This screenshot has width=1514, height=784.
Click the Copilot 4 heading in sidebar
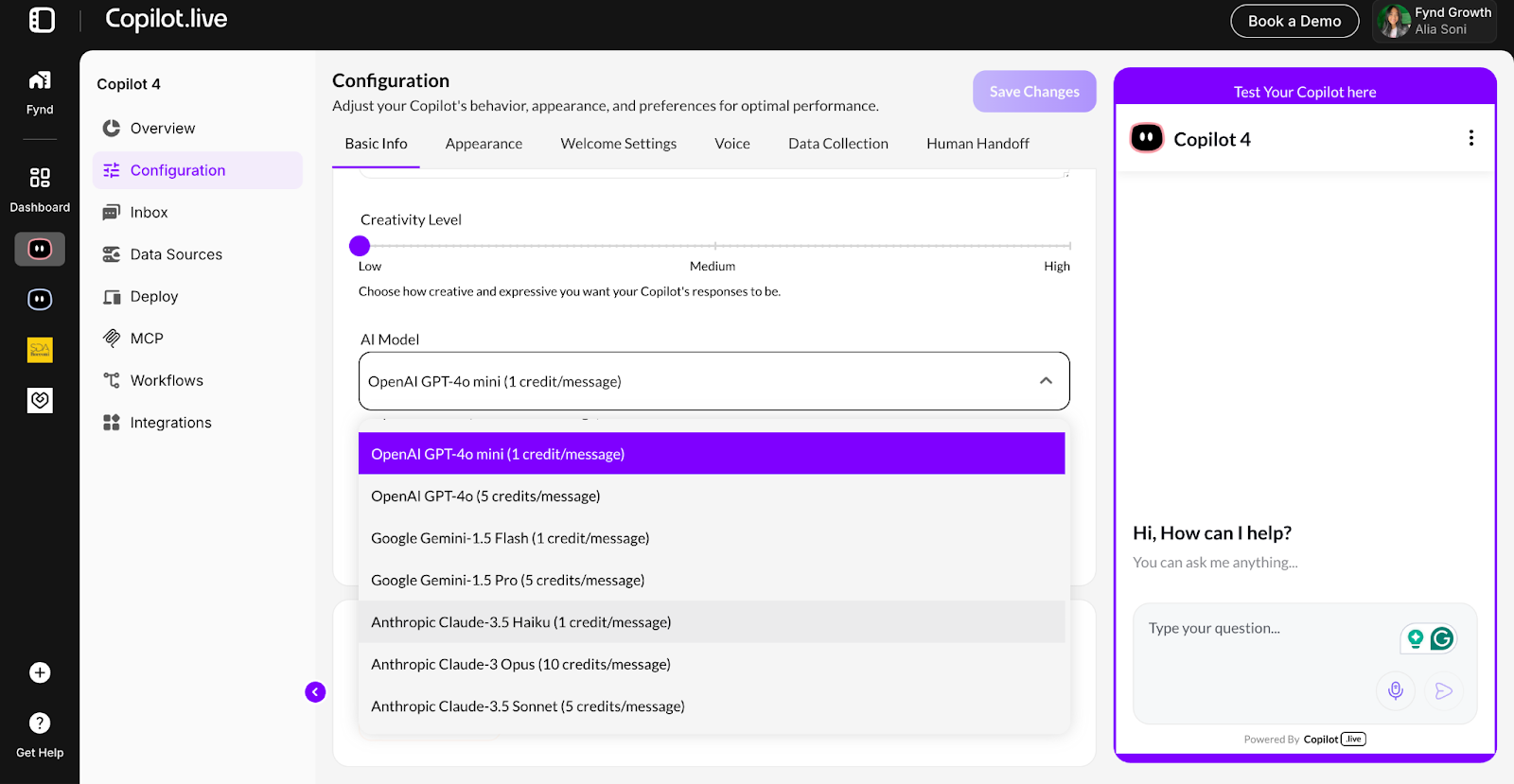click(x=129, y=84)
